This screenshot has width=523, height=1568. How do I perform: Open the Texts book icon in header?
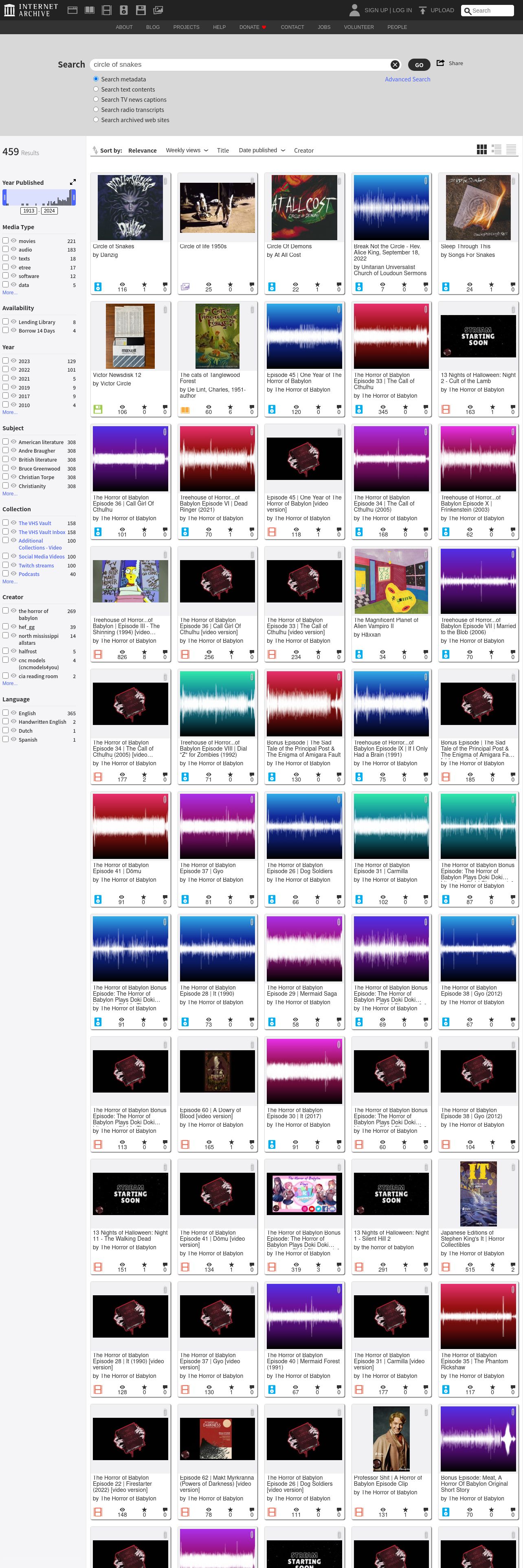coord(90,10)
